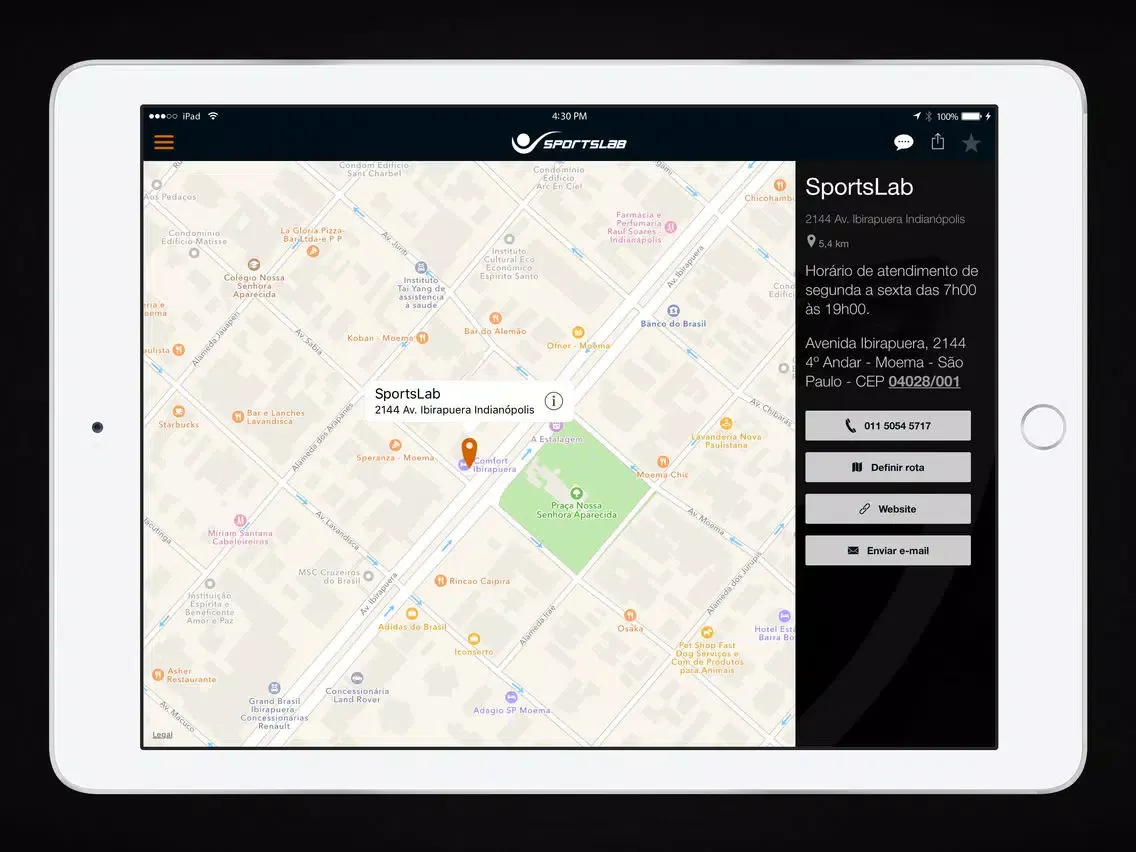This screenshot has width=1136, height=852.
Task: Select Concessionária Land Rover marker
Action: pyautogui.click(x=356, y=678)
